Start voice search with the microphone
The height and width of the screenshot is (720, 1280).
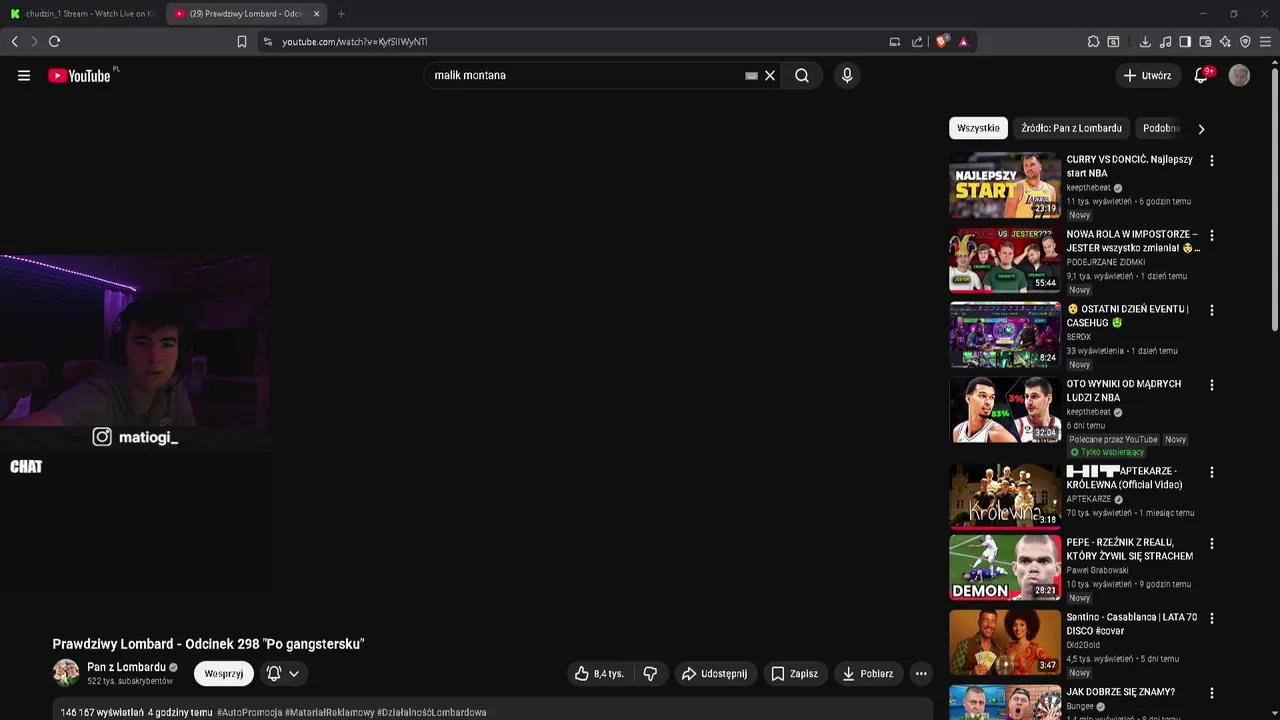coord(847,75)
